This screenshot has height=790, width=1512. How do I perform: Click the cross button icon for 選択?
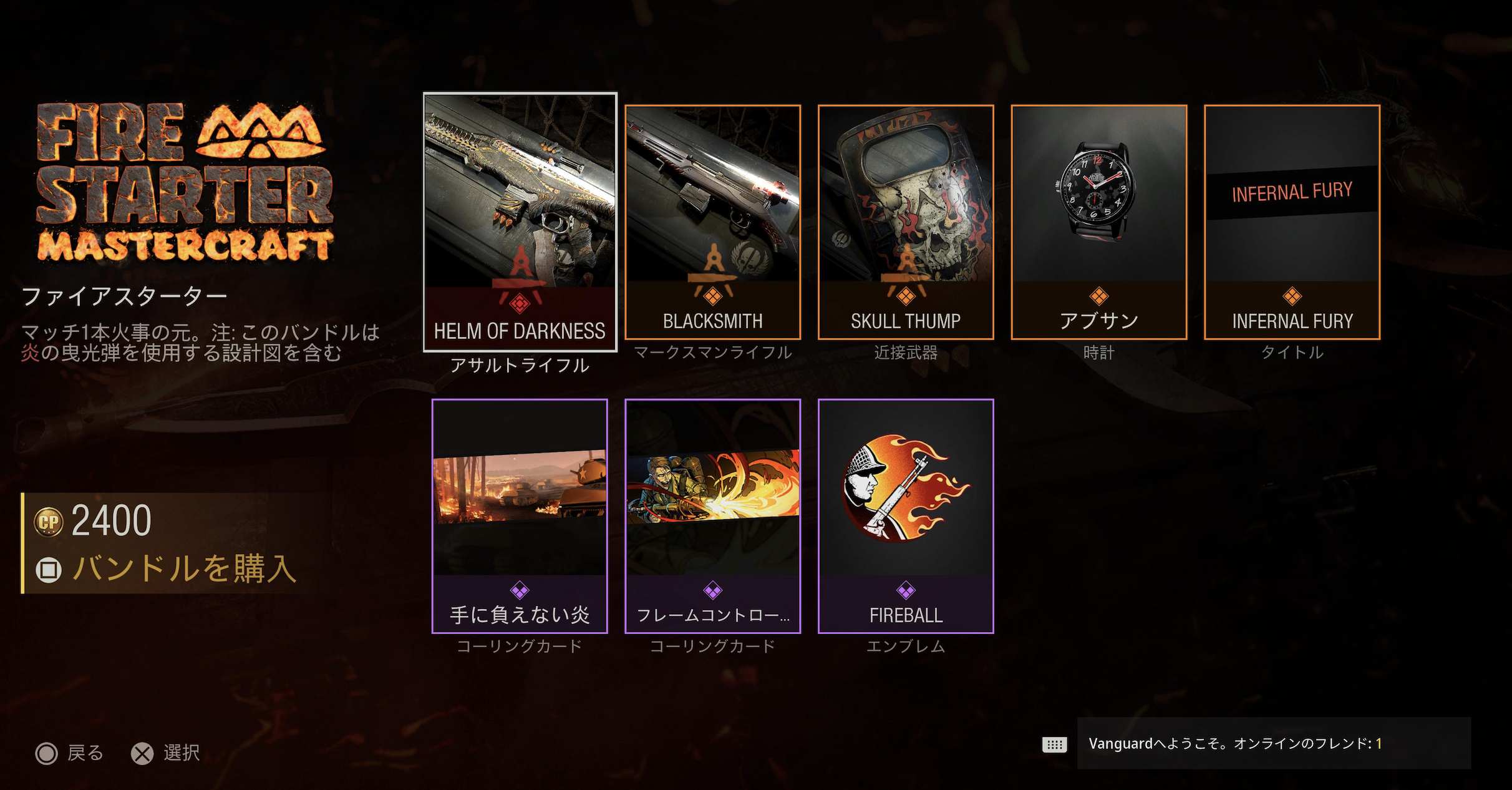coord(142,753)
